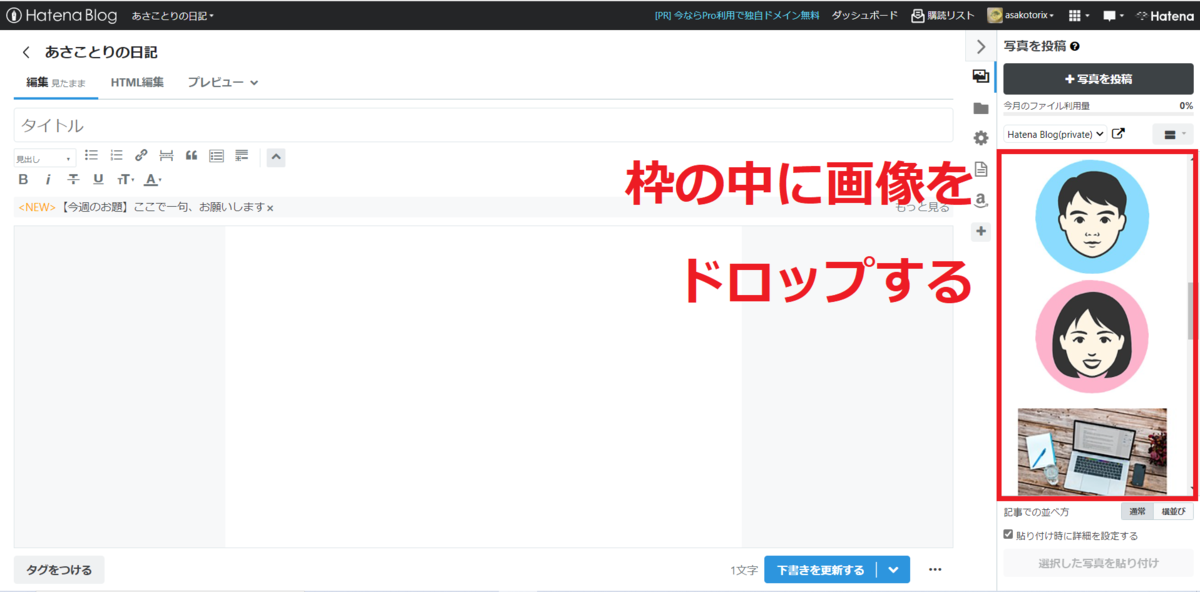1200x592 pixels.
Task: Insert a blockquote
Action: 191,155
